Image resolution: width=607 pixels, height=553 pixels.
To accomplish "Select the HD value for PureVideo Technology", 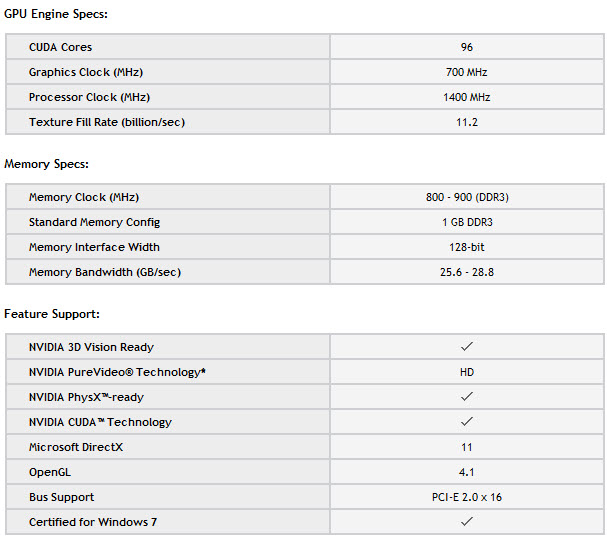I will (467, 372).
